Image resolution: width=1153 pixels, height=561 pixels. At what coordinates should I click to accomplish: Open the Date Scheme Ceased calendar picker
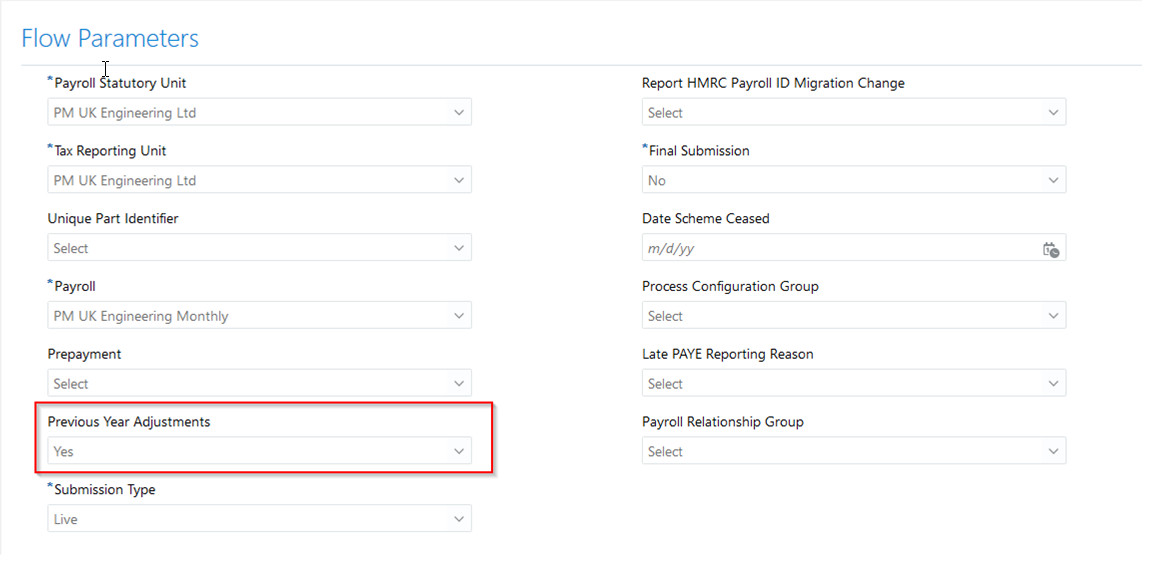[1050, 249]
